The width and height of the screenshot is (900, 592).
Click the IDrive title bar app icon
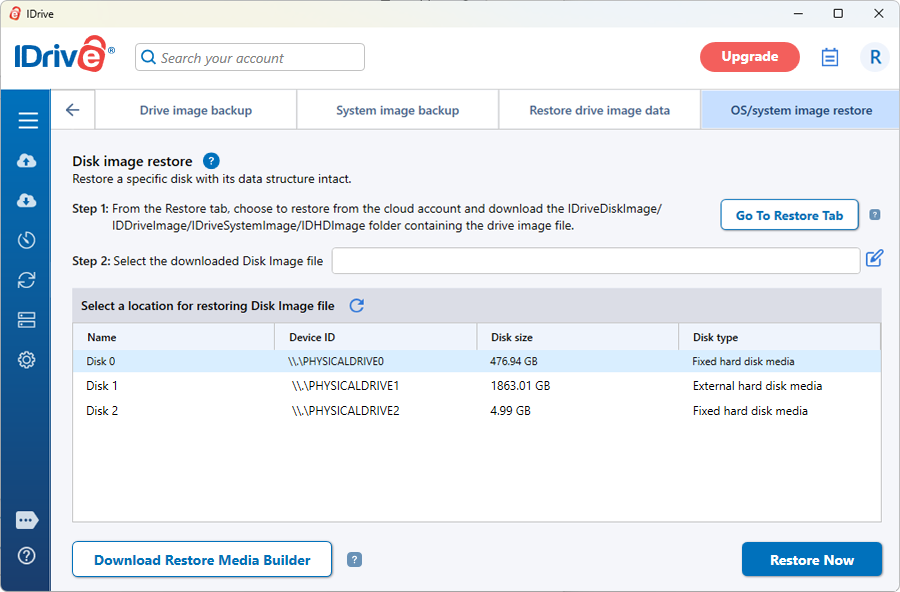[15, 14]
